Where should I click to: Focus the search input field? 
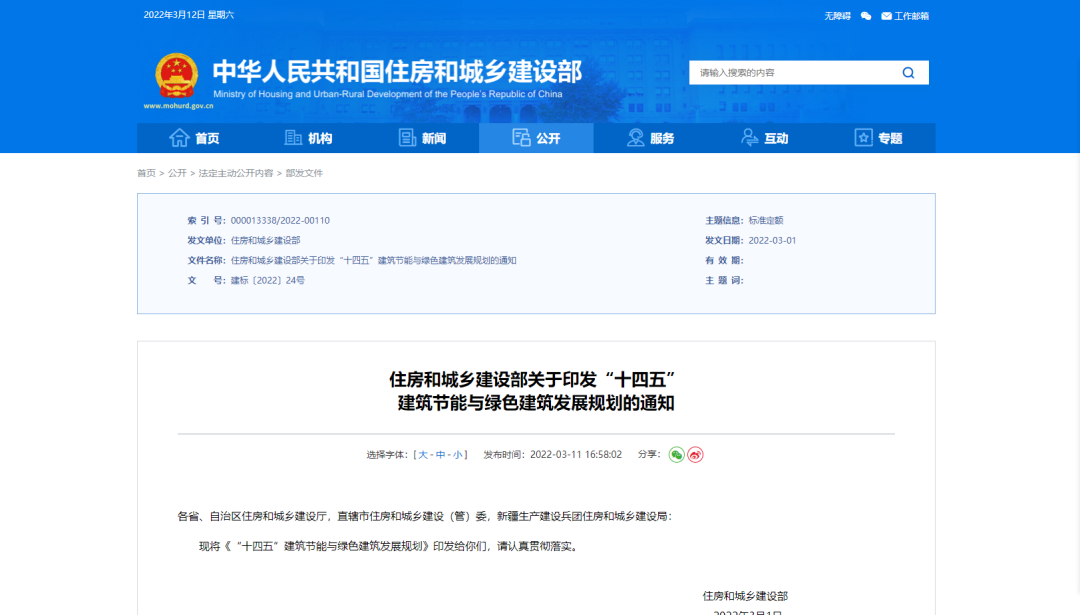[790, 73]
